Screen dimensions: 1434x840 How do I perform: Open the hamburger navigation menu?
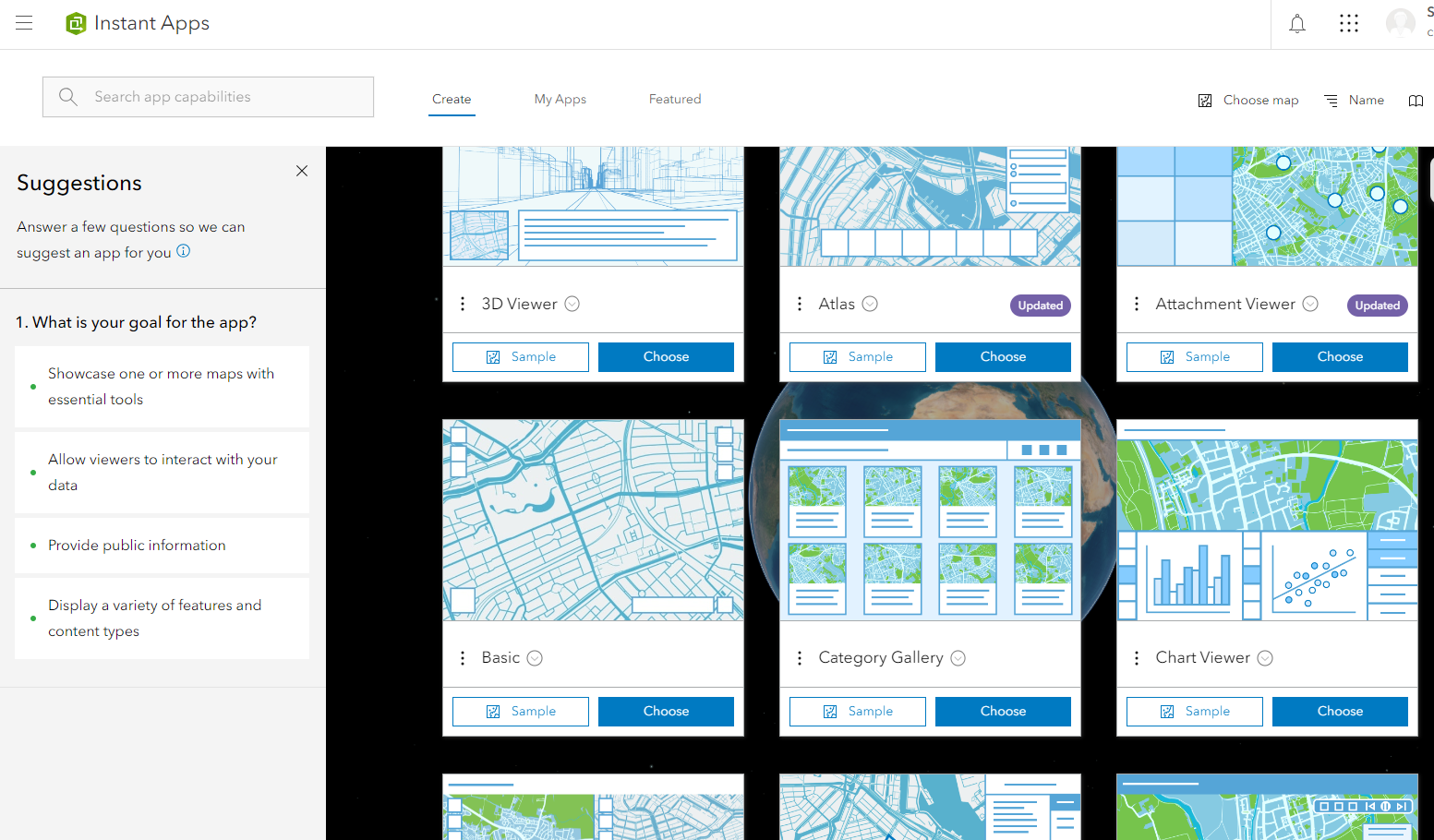click(24, 23)
